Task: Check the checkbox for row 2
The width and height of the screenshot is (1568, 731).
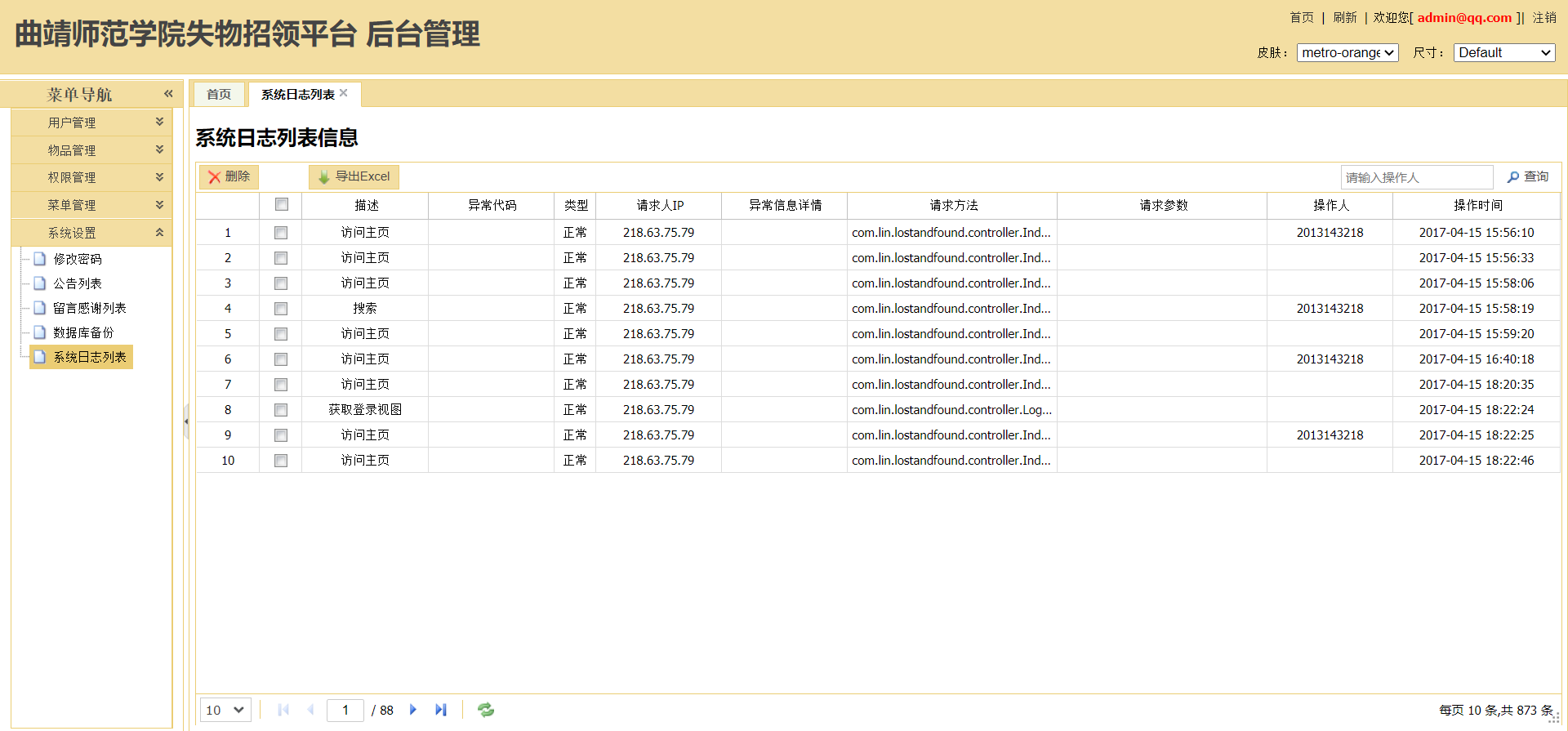Action: click(x=281, y=258)
